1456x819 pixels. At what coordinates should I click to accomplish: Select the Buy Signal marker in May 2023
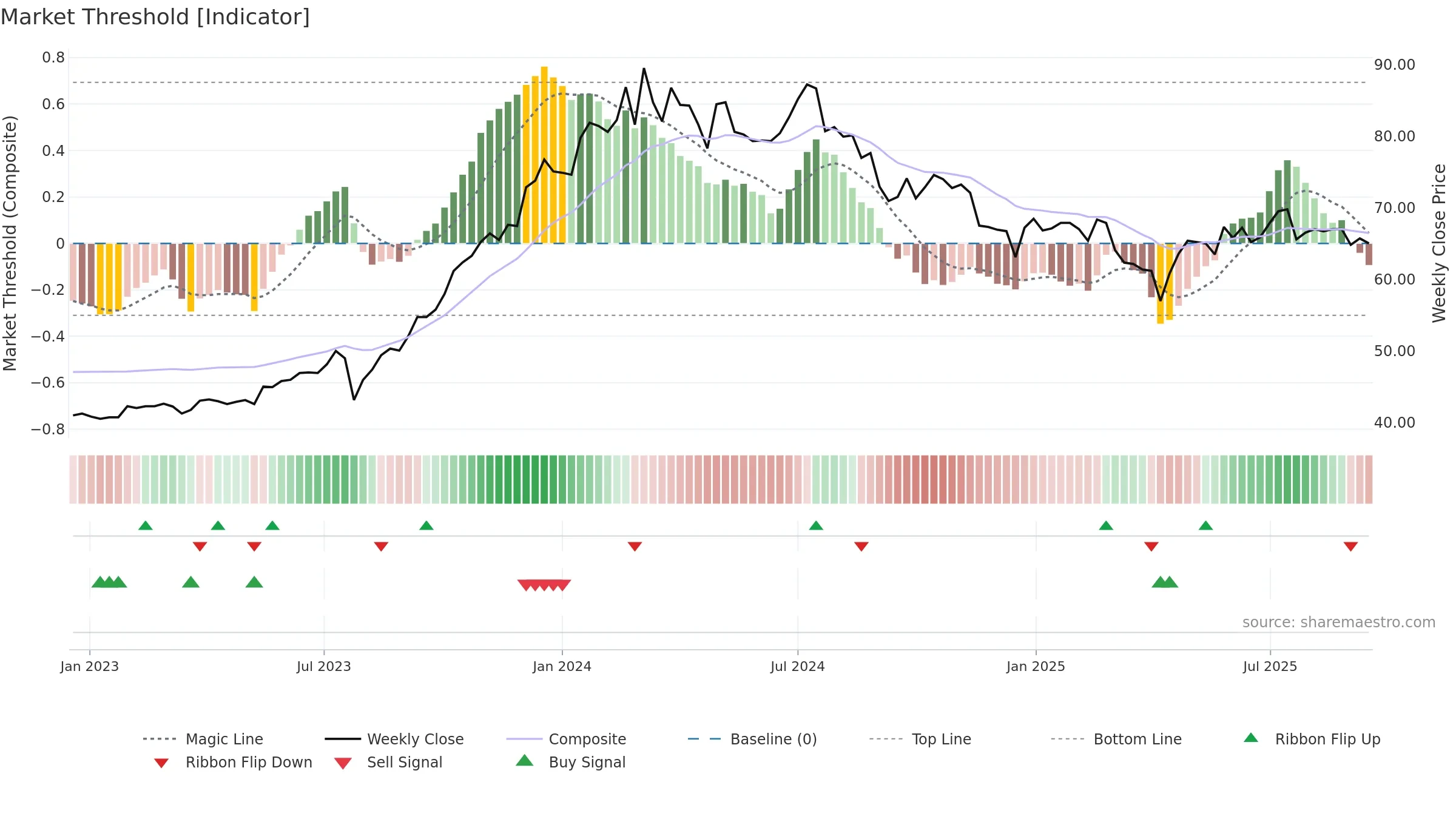(254, 582)
